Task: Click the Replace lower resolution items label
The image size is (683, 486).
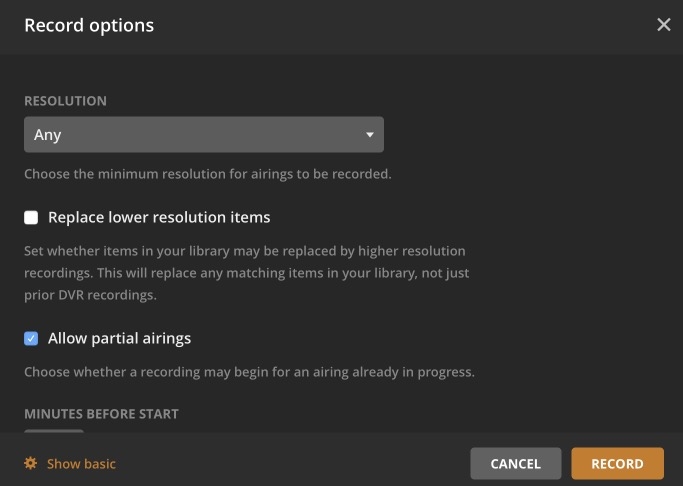Action: click(x=159, y=217)
